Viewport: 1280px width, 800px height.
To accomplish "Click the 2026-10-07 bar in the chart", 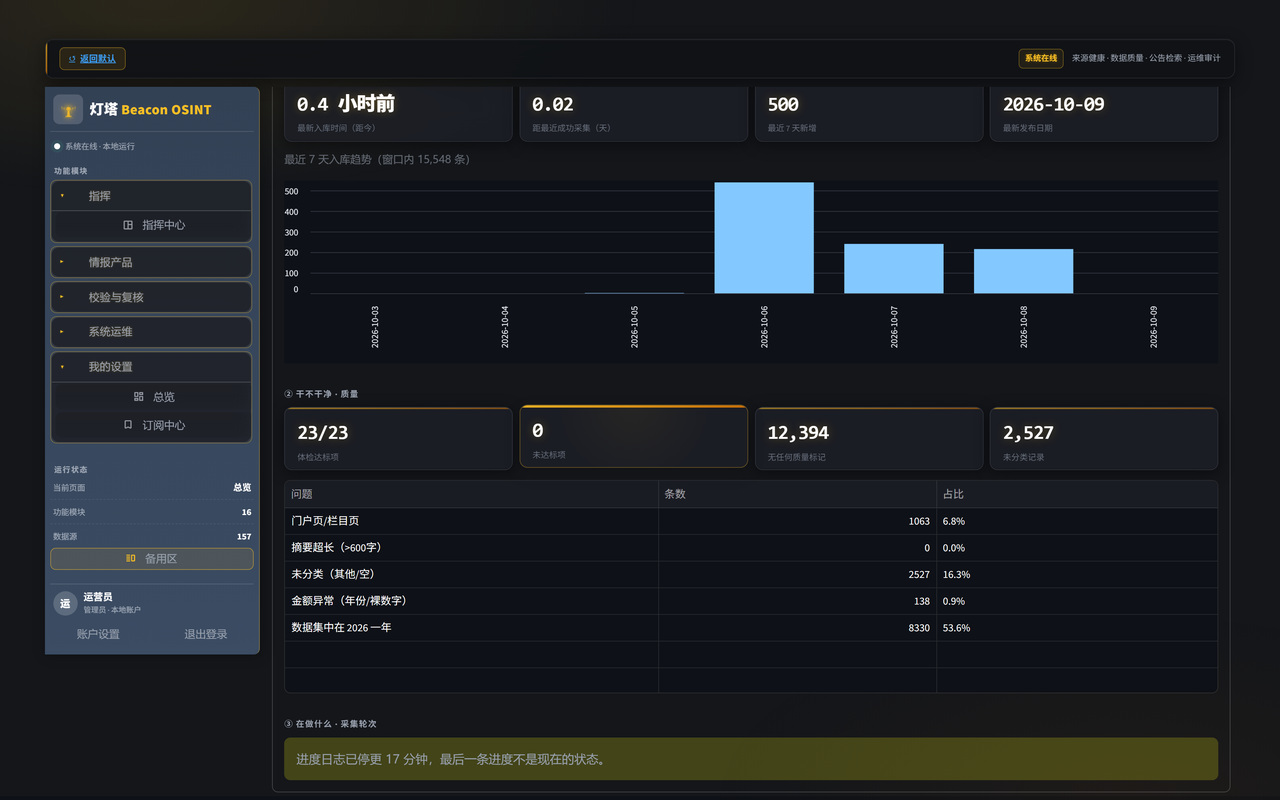I will point(894,269).
